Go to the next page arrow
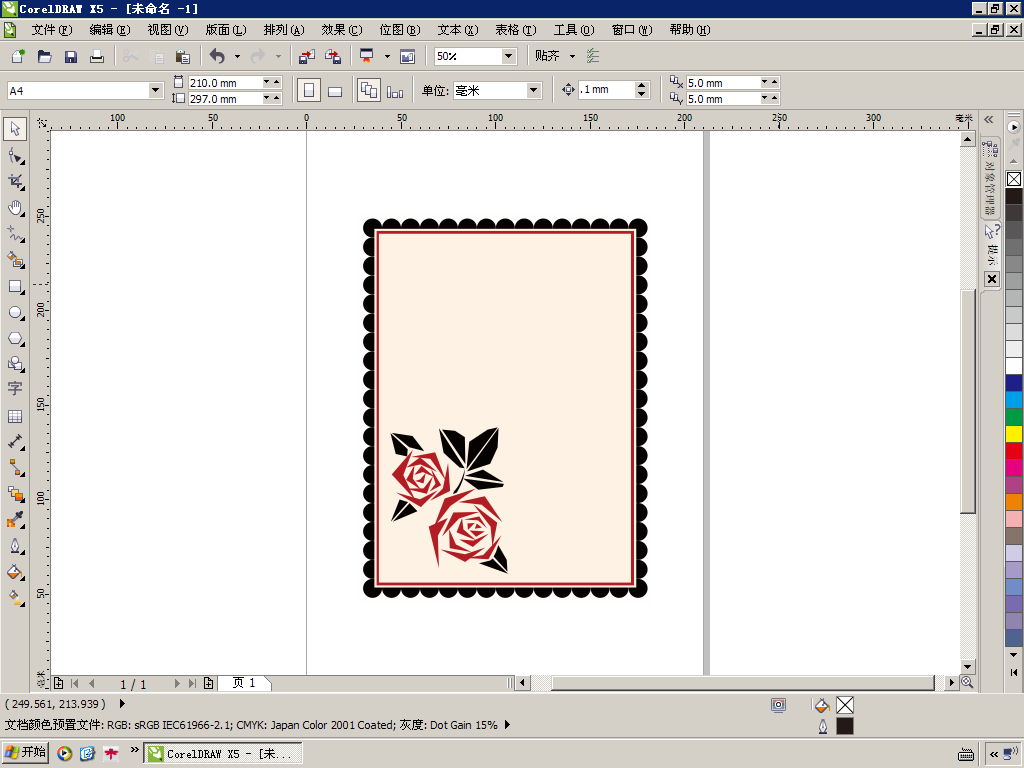Viewport: 1024px width, 768px height. [177, 684]
